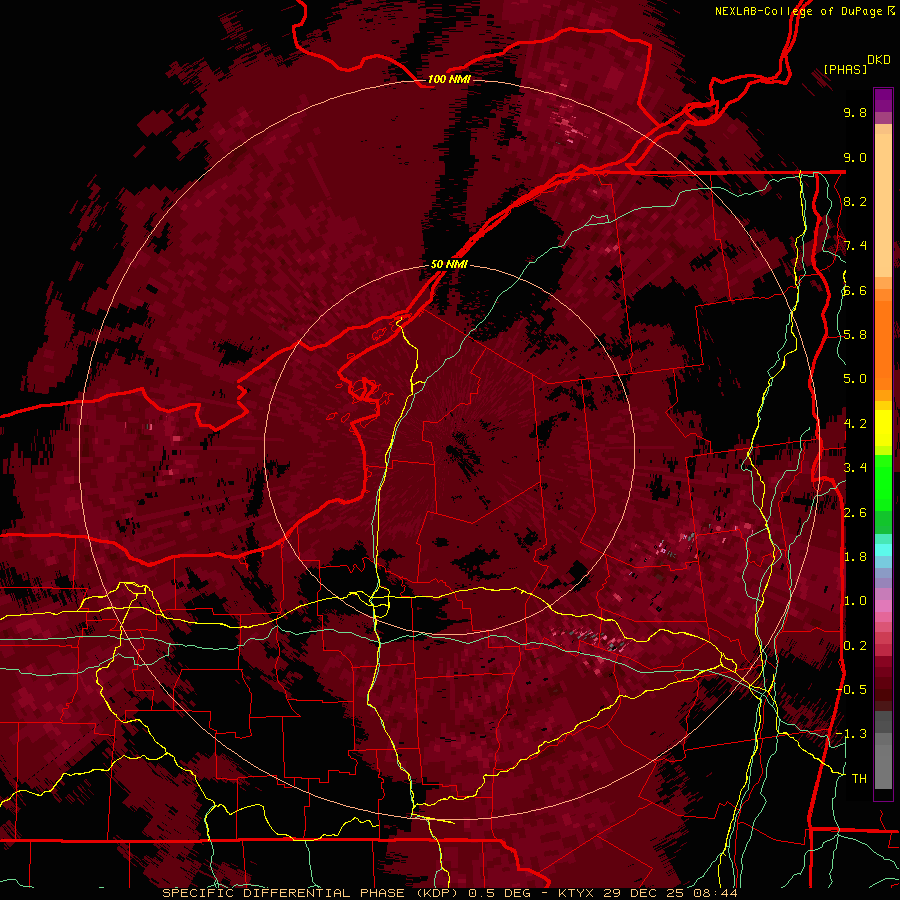Select the 1.8 value on the scale
The width and height of the screenshot is (900, 900).
[x=855, y=557]
